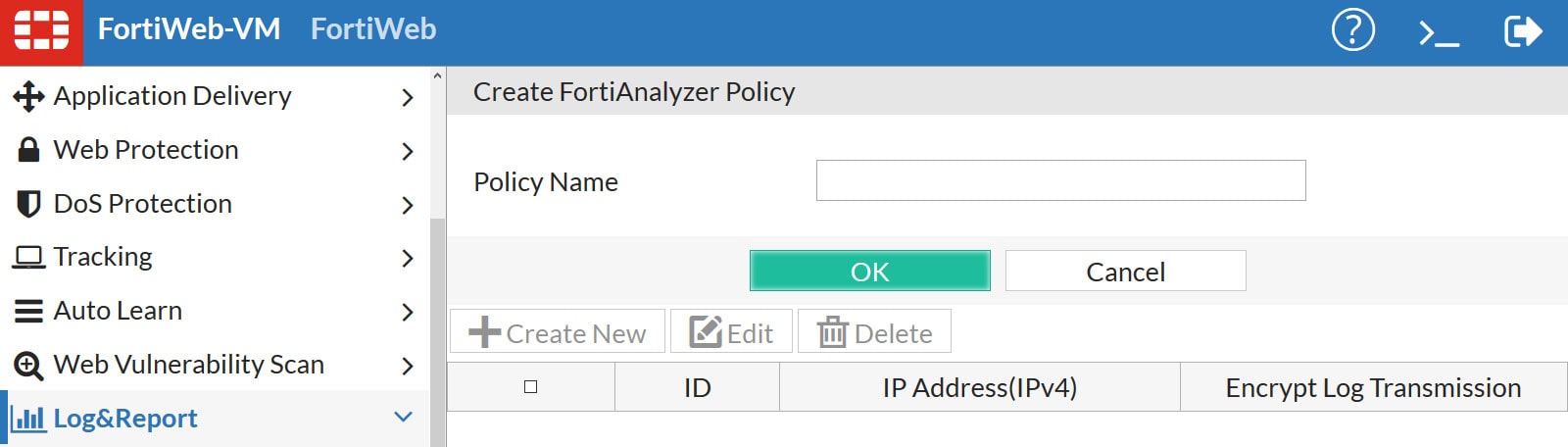This screenshot has height=447, width=1568.
Task: Click the Create New button
Action: point(558,332)
